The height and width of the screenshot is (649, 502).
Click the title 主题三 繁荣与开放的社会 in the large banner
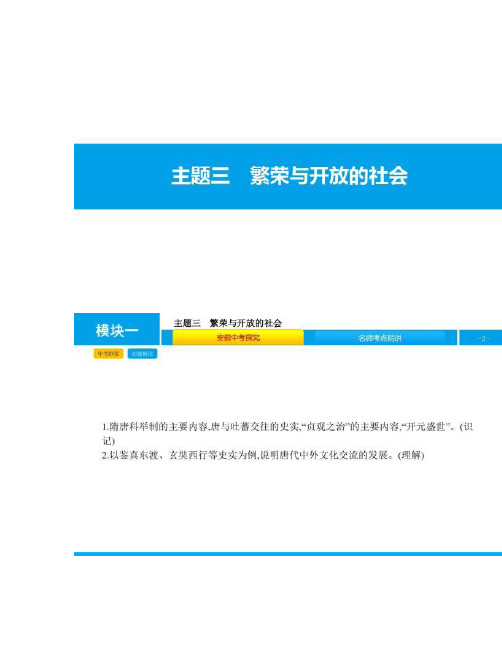tap(289, 176)
